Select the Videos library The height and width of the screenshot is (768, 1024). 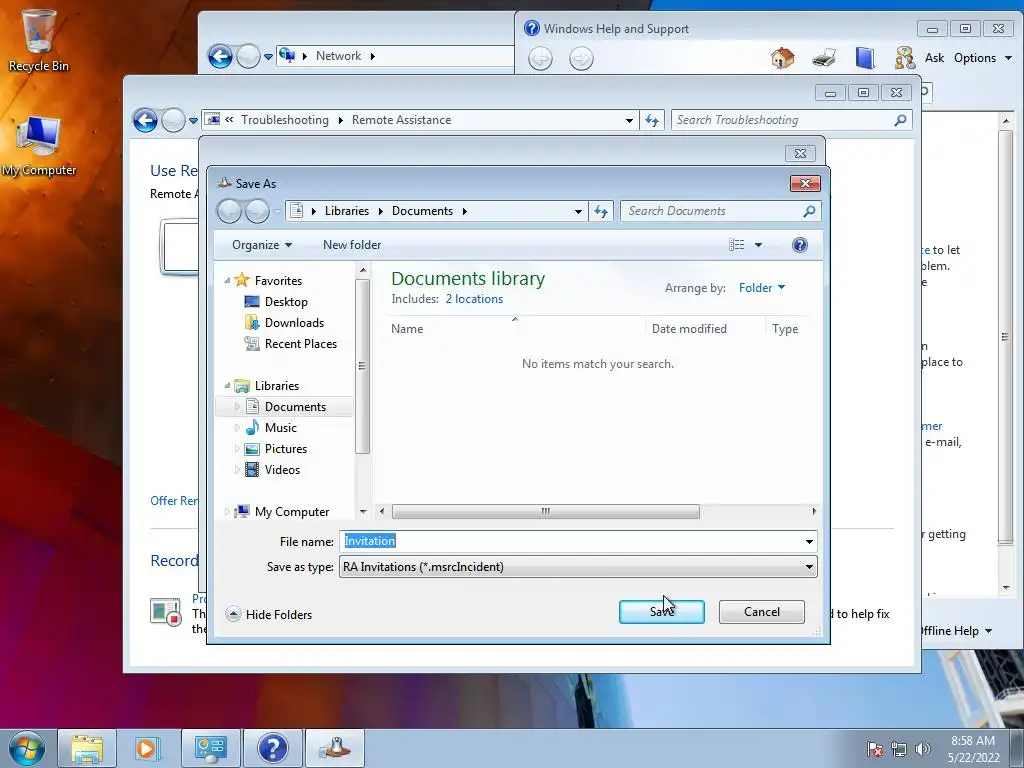(x=281, y=470)
